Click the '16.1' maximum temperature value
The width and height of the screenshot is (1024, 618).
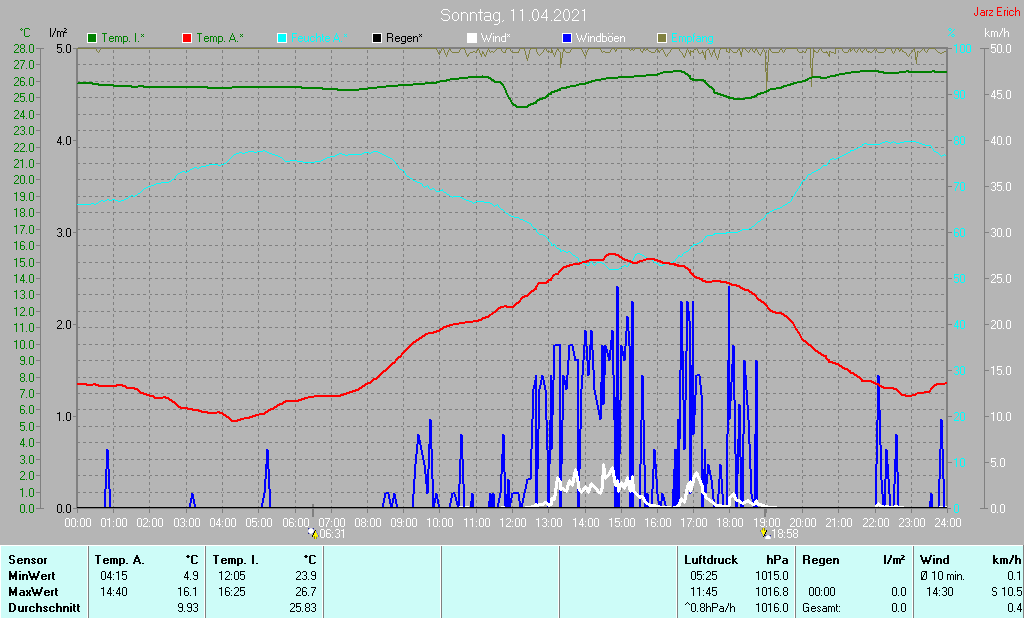pyautogui.click(x=188, y=592)
